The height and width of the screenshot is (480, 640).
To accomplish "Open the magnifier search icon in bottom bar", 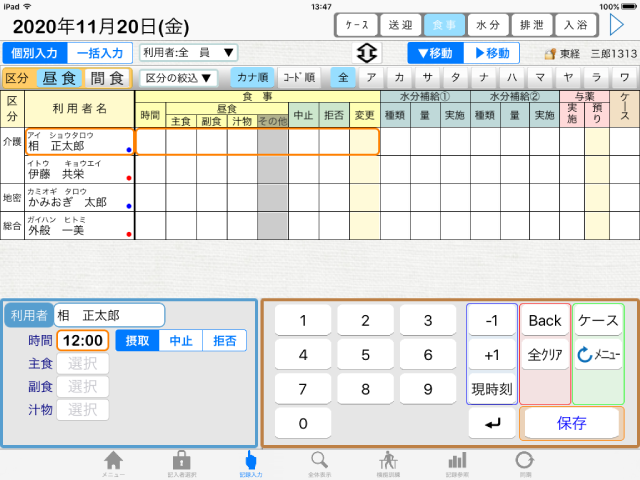I will point(319,461).
